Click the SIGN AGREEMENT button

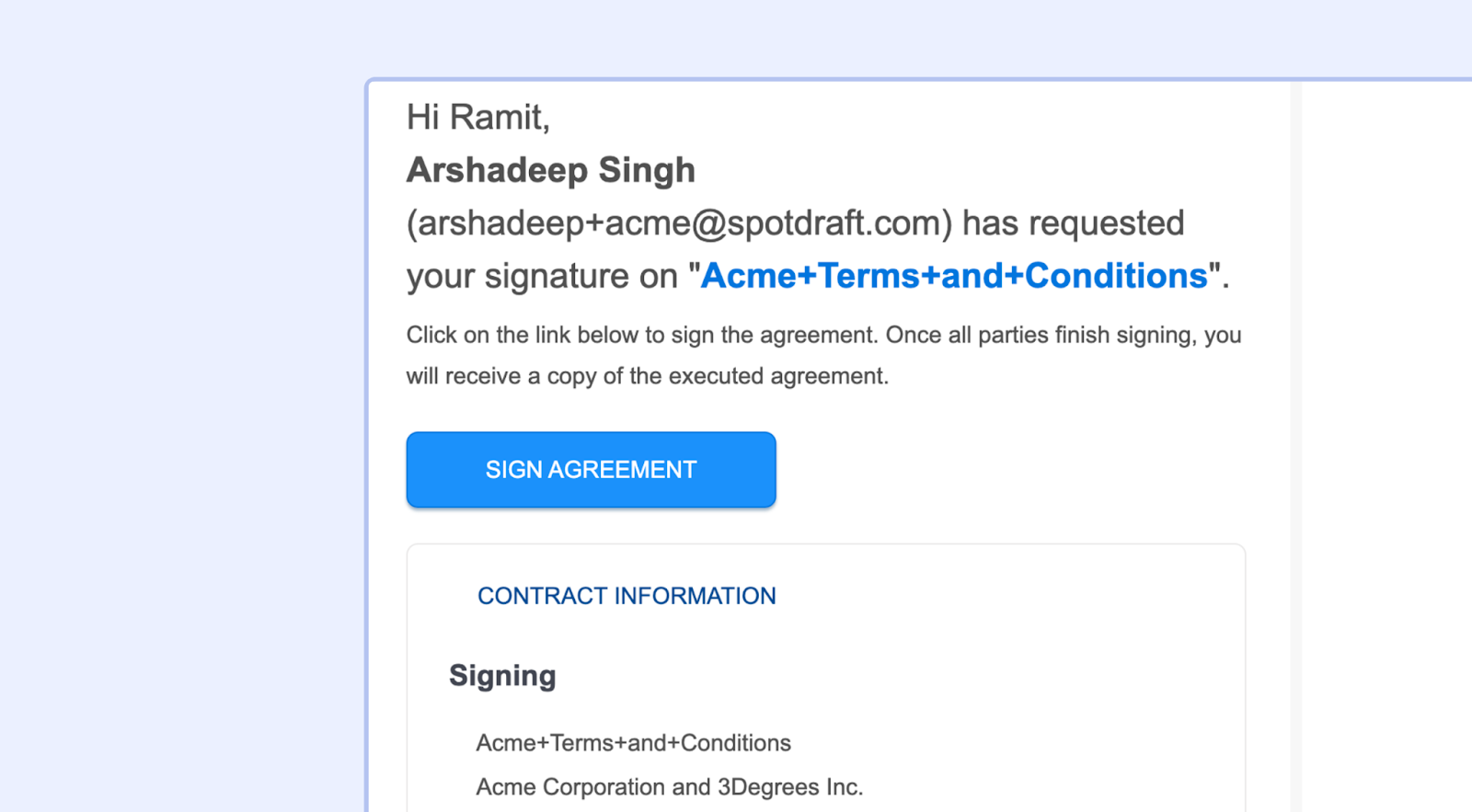click(591, 470)
